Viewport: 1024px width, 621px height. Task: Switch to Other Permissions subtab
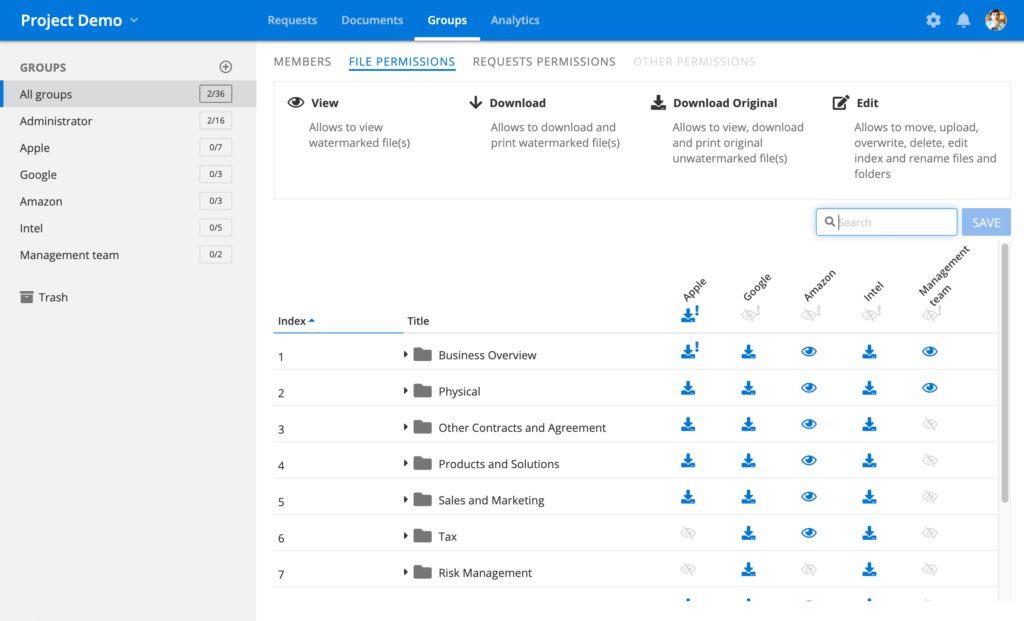pos(694,61)
